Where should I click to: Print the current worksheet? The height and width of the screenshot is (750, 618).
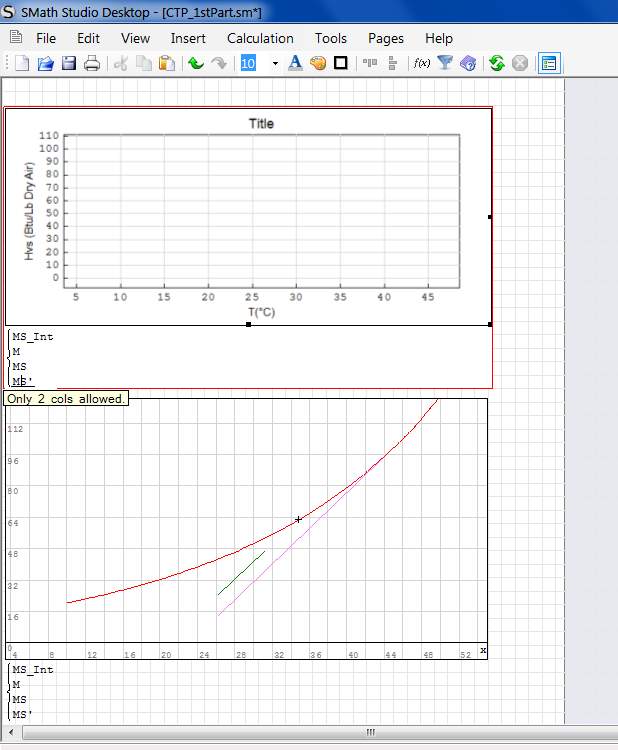click(x=92, y=63)
